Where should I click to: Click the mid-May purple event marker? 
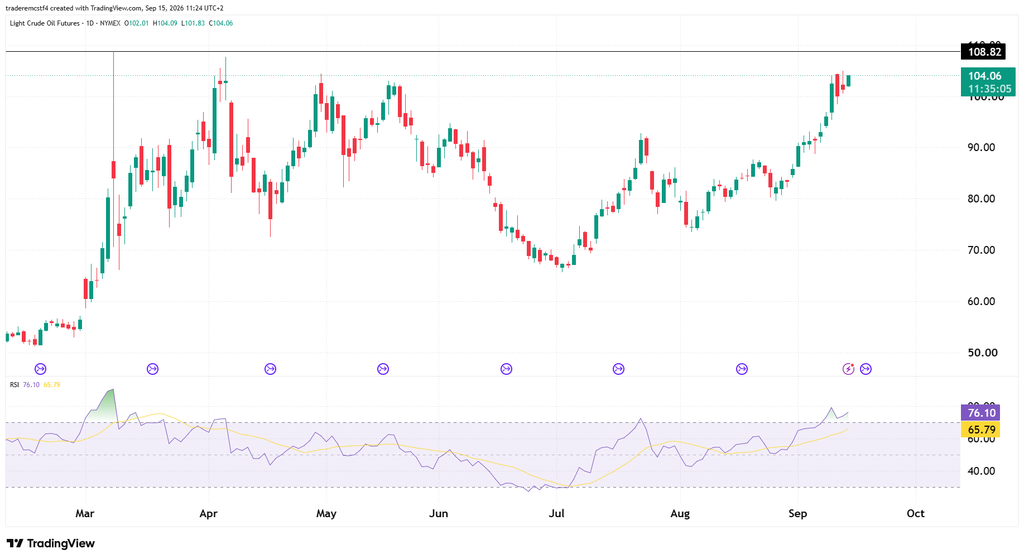tap(383, 369)
